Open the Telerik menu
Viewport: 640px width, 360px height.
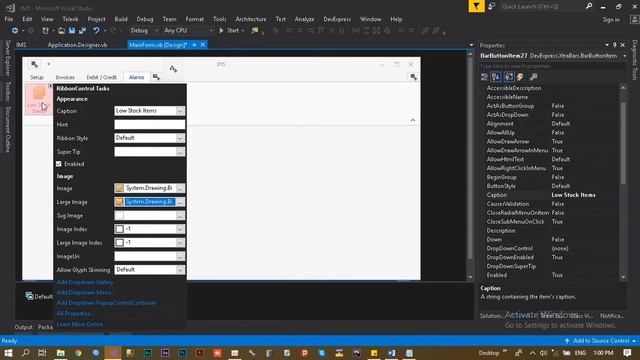tap(70, 19)
